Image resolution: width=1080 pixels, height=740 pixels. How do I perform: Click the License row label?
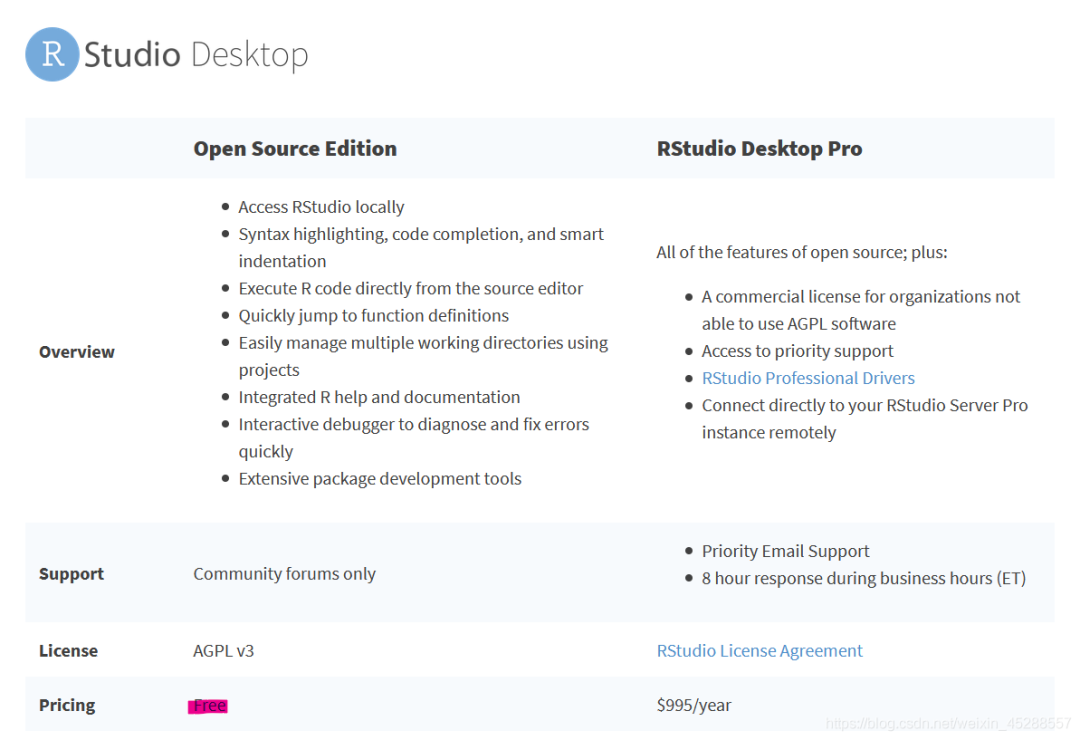(x=68, y=651)
